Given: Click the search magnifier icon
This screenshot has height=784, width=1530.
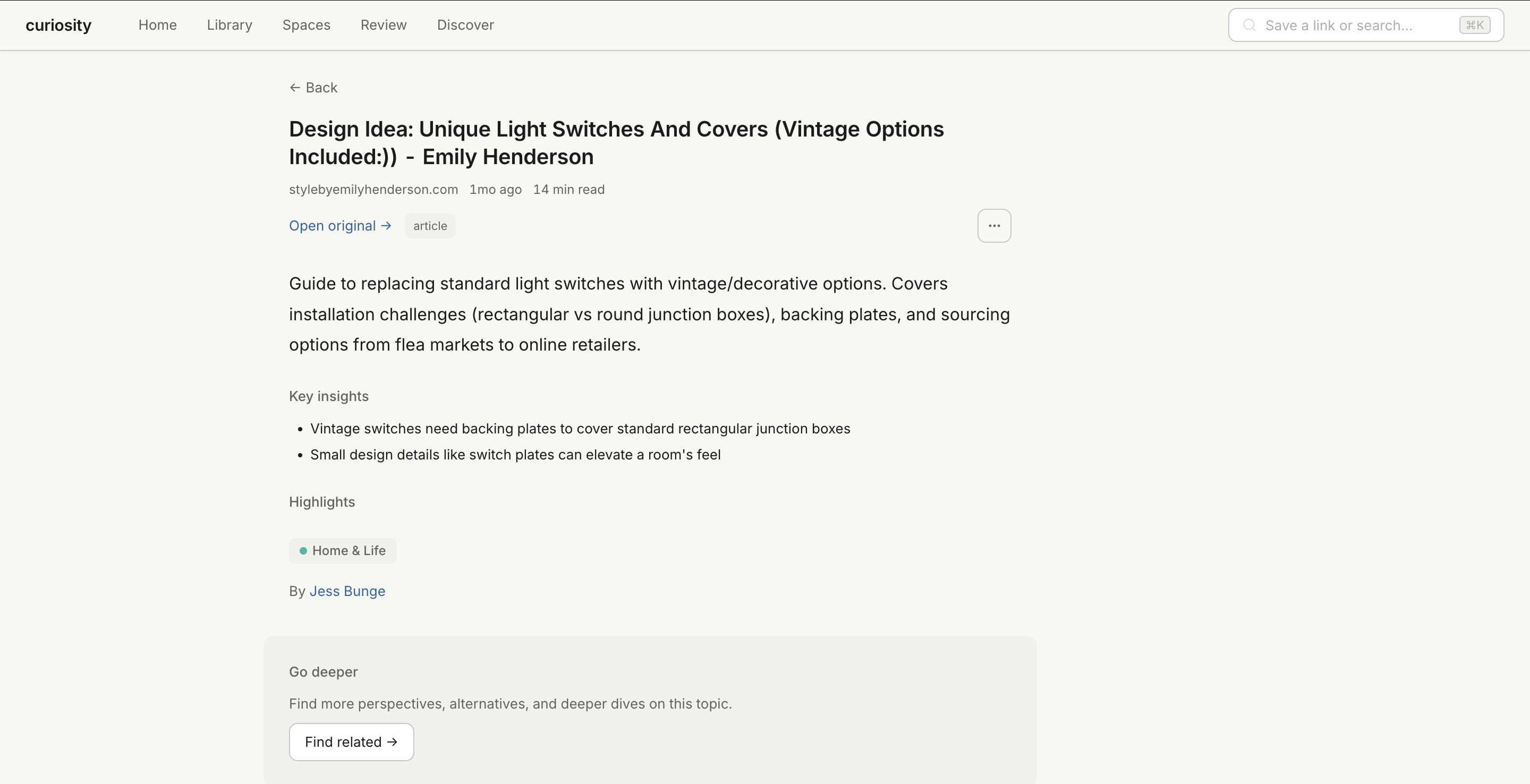Looking at the screenshot, I should click(1249, 25).
